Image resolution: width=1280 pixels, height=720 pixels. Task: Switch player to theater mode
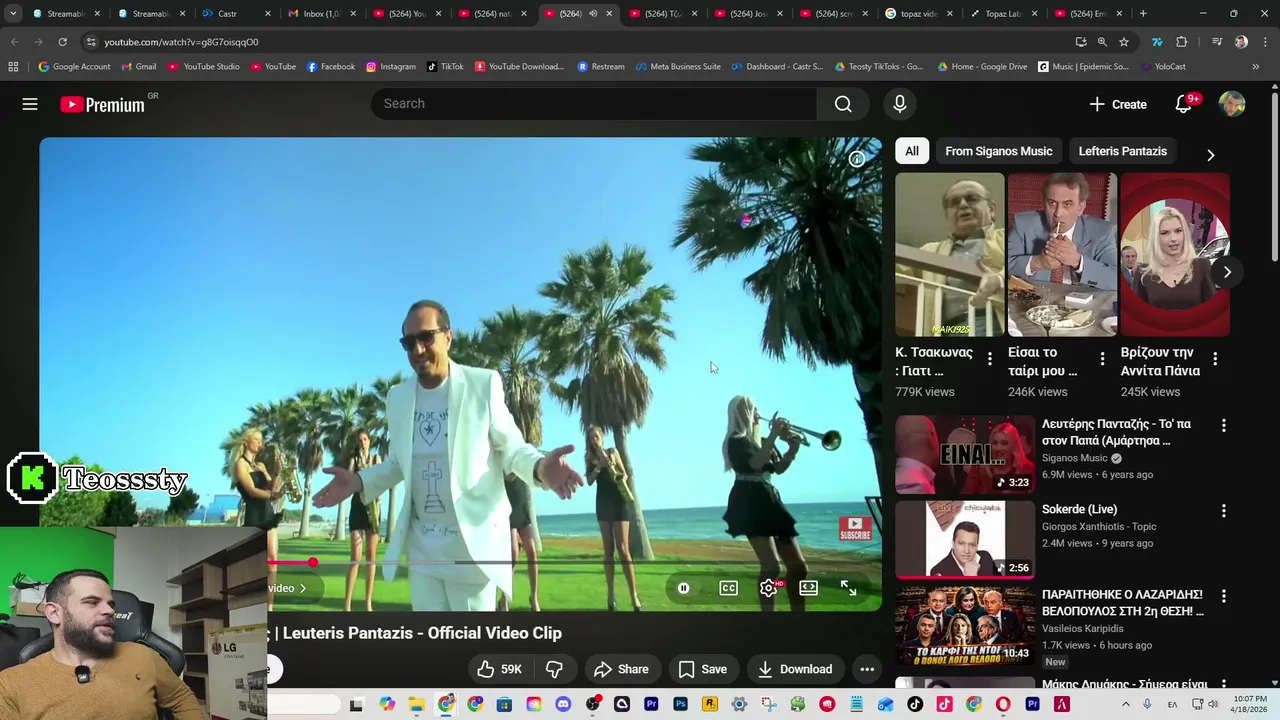pyautogui.click(x=808, y=588)
